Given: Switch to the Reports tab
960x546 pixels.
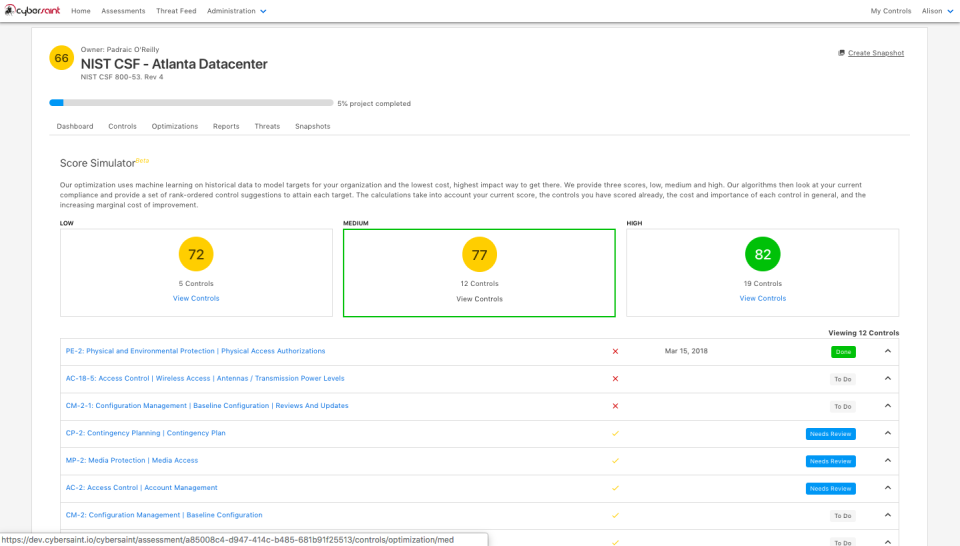Looking at the screenshot, I should click(226, 126).
